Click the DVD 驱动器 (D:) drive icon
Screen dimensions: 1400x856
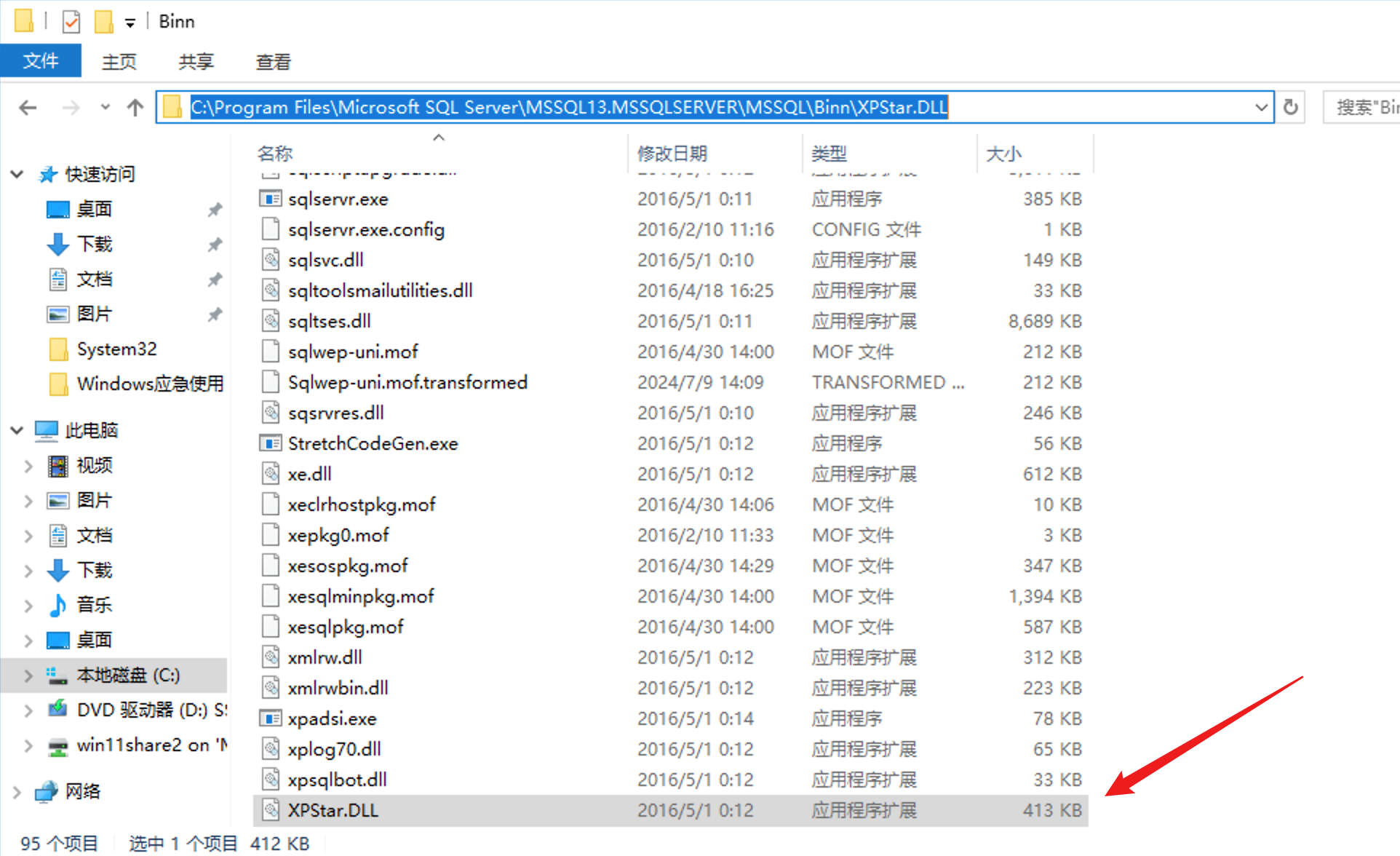[57, 709]
